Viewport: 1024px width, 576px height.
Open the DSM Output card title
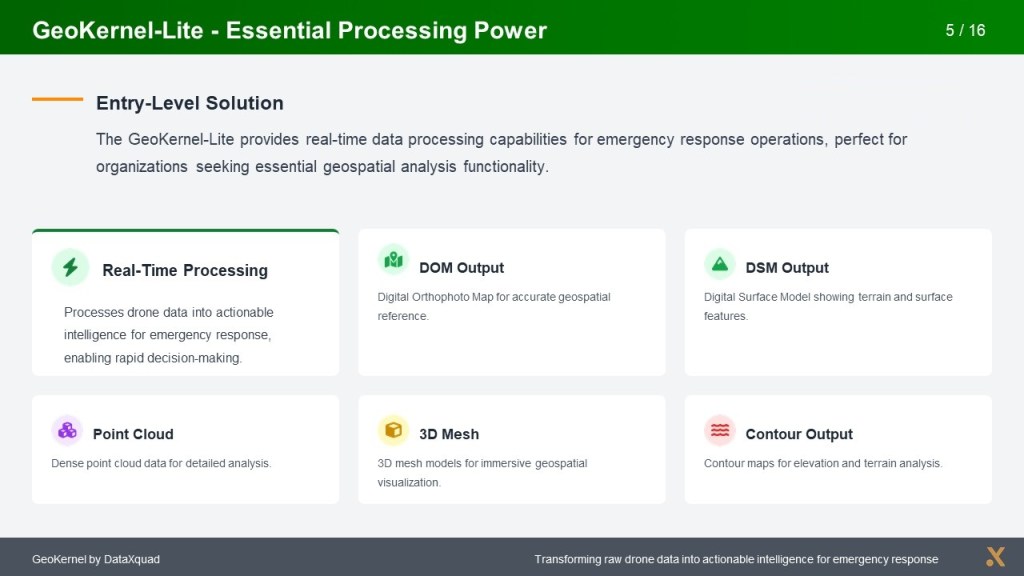(787, 268)
